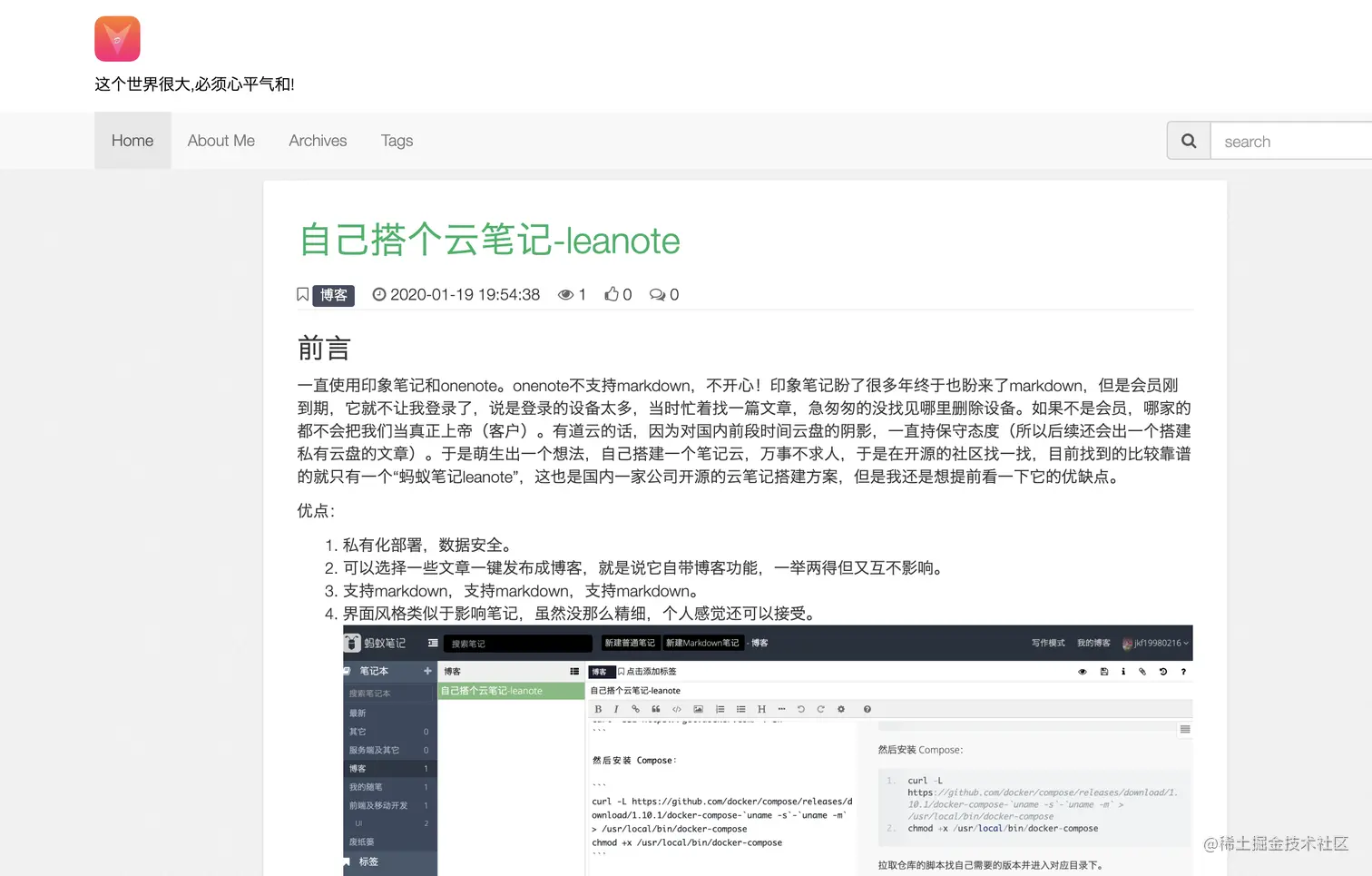Open the Home nav tab
This screenshot has width=1372, height=876.
pos(132,141)
